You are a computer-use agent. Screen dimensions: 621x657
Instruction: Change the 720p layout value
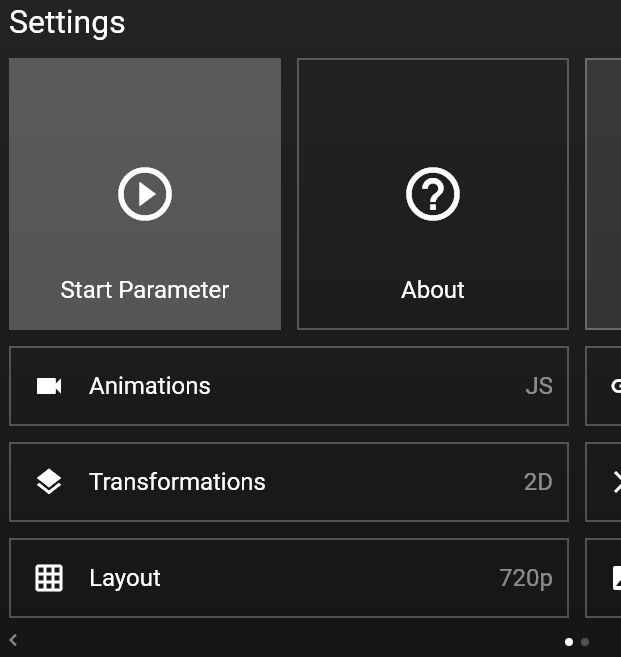[526, 578]
